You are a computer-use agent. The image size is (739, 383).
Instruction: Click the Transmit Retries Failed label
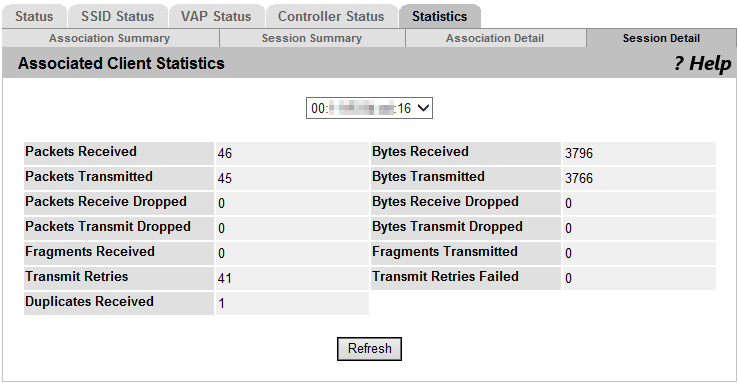[445, 277]
